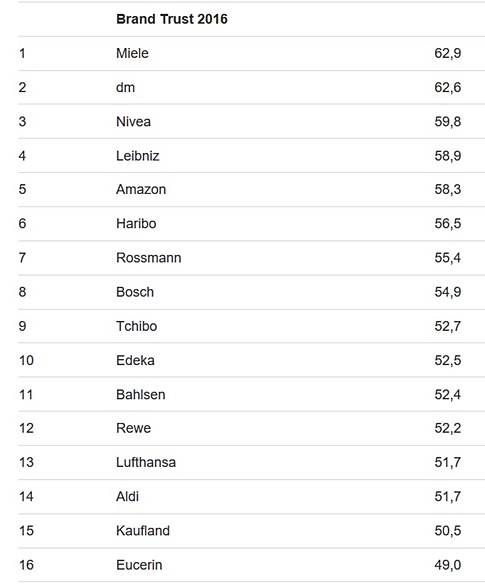Click the Leibniz brand name

[138, 156]
